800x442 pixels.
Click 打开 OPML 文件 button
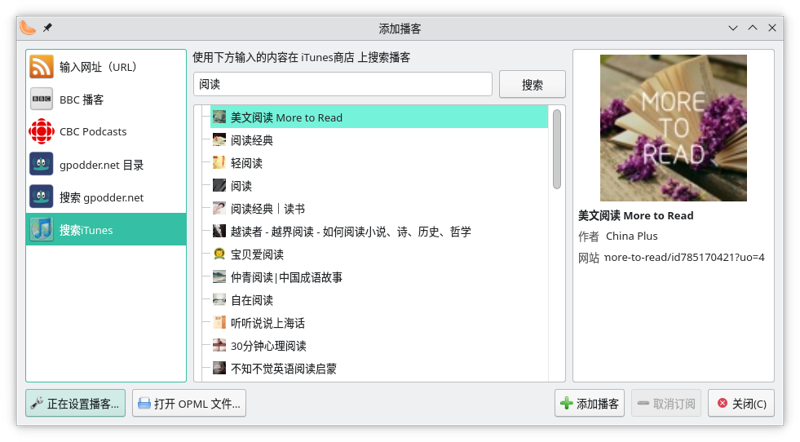(x=189, y=404)
